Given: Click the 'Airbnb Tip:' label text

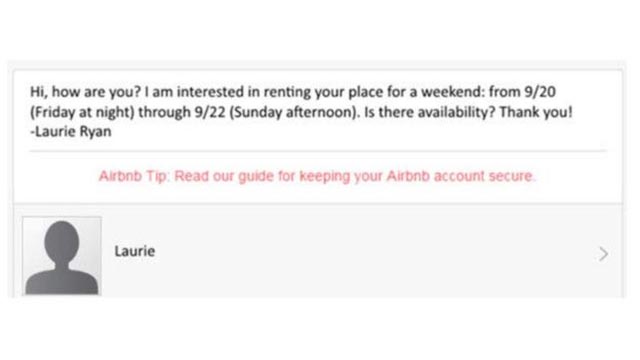Looking at the screenshot, I should click(134, 176).
